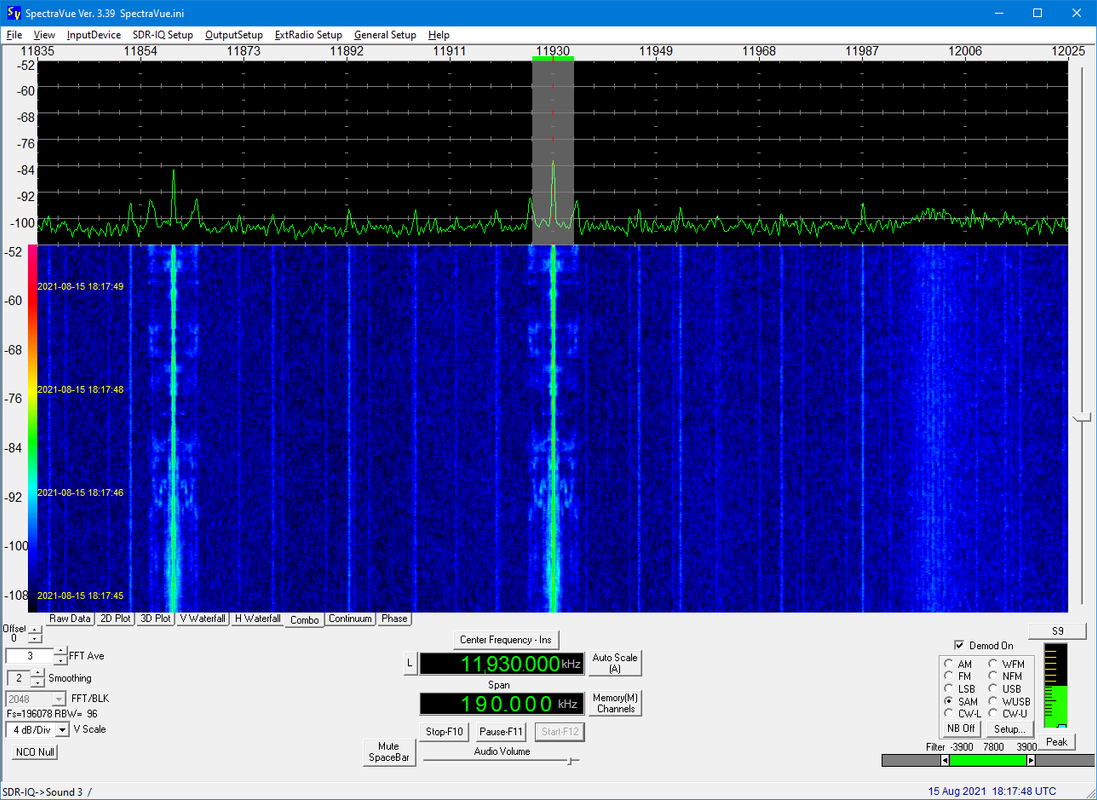Click the L lock button beside the frequency display

410,664
